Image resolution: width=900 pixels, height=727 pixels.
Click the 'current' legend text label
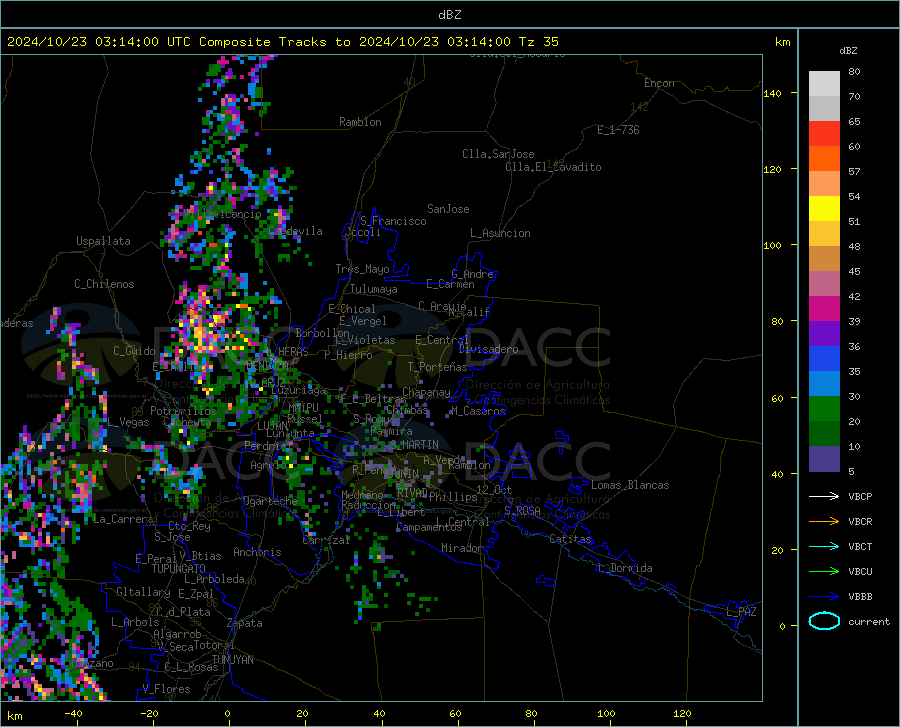click(869, 621)
